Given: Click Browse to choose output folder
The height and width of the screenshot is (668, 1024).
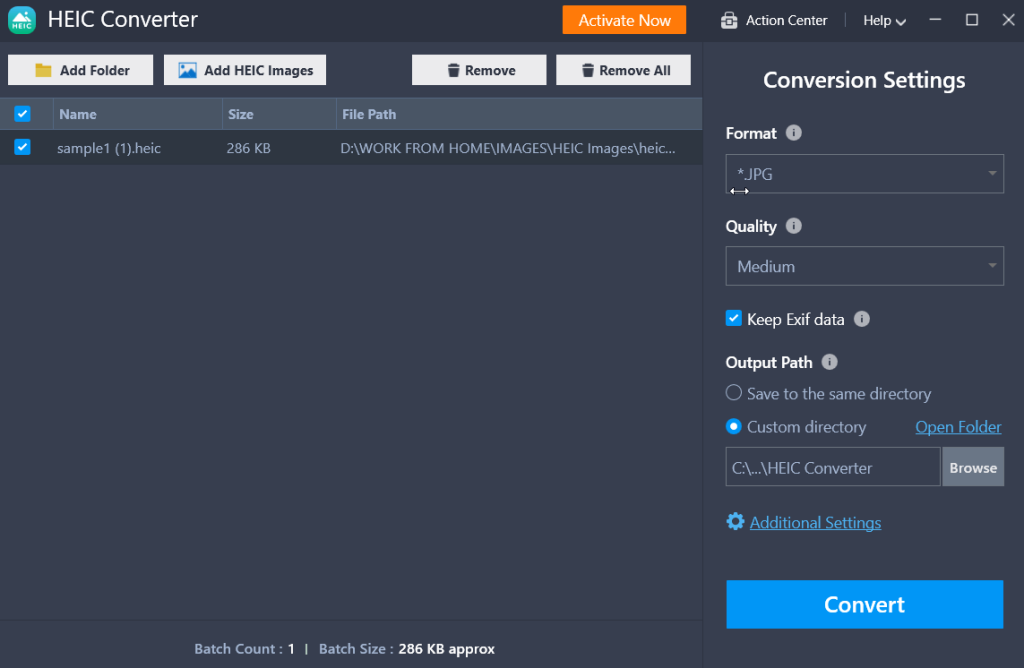Looking at the screenshot, I should tap(972, 468).
